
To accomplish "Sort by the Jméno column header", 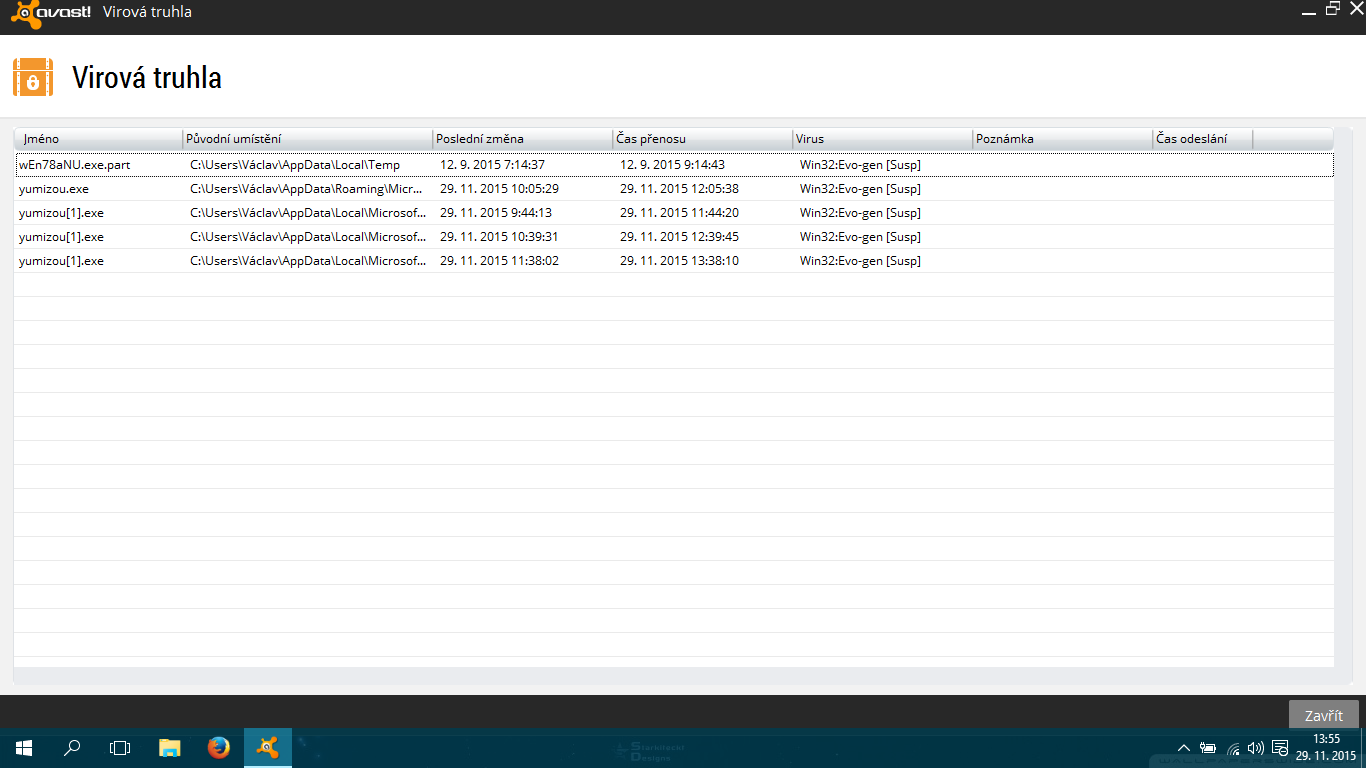I will [x=98, y=139].
